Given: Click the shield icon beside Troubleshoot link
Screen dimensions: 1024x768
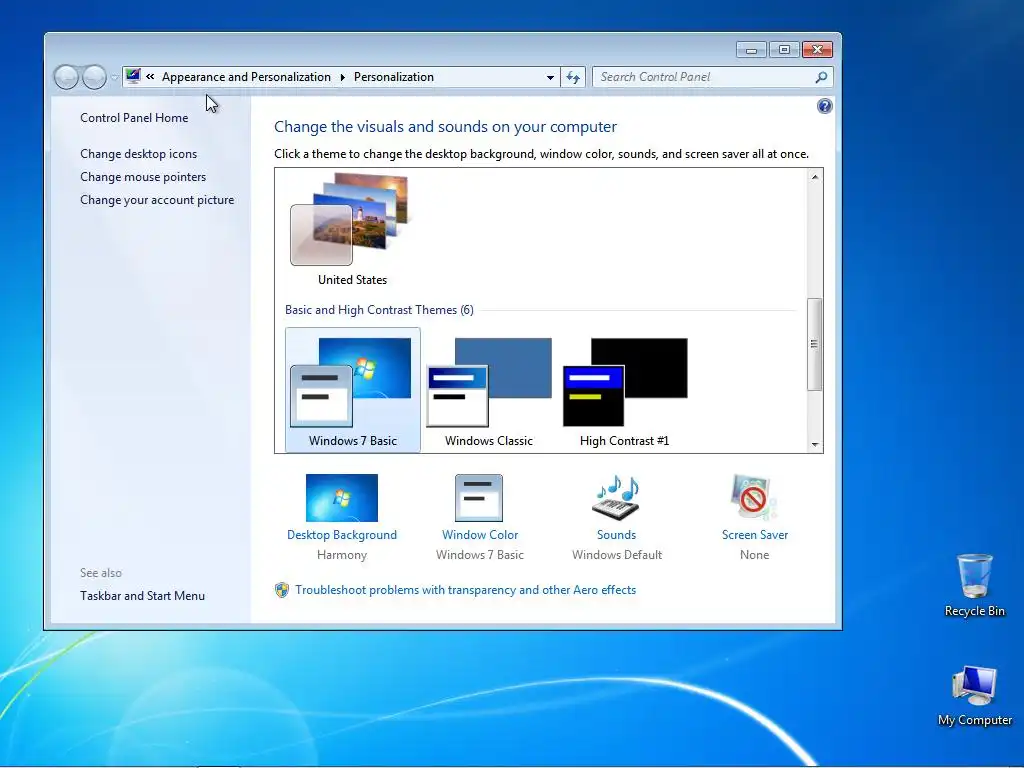Looking at the screenshot, I should pos(281,590).
